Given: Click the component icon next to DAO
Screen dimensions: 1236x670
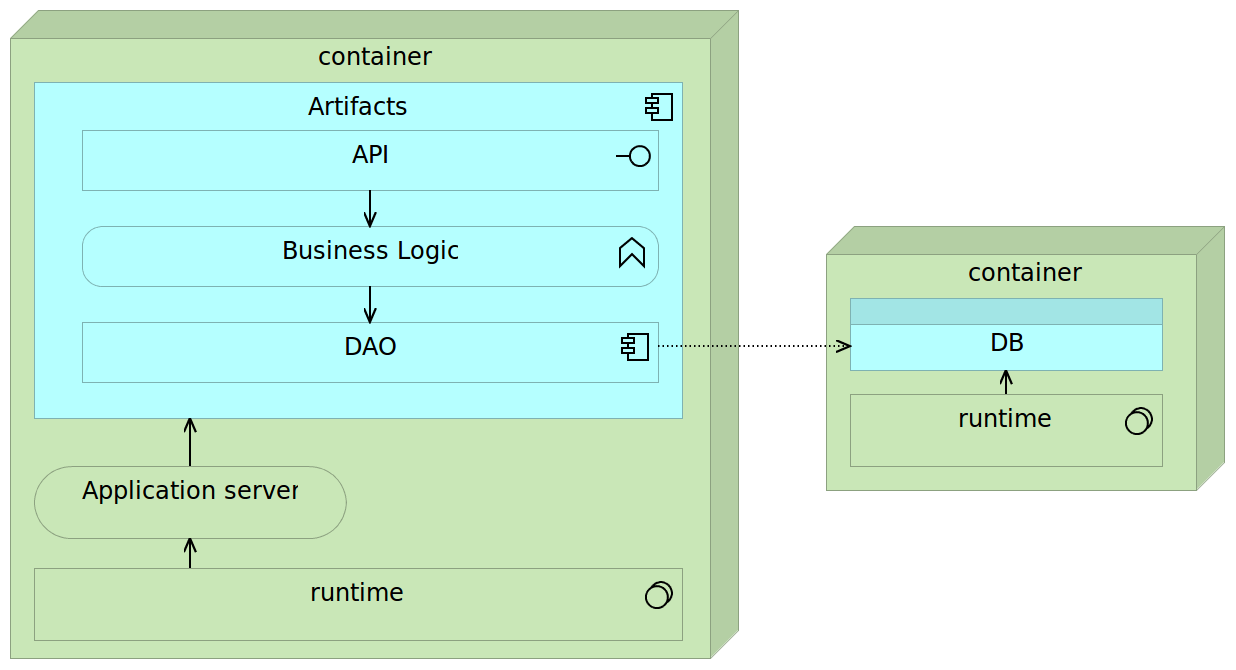Looking at the screenshot, I should pyautogui.click(x=634, y=347).
